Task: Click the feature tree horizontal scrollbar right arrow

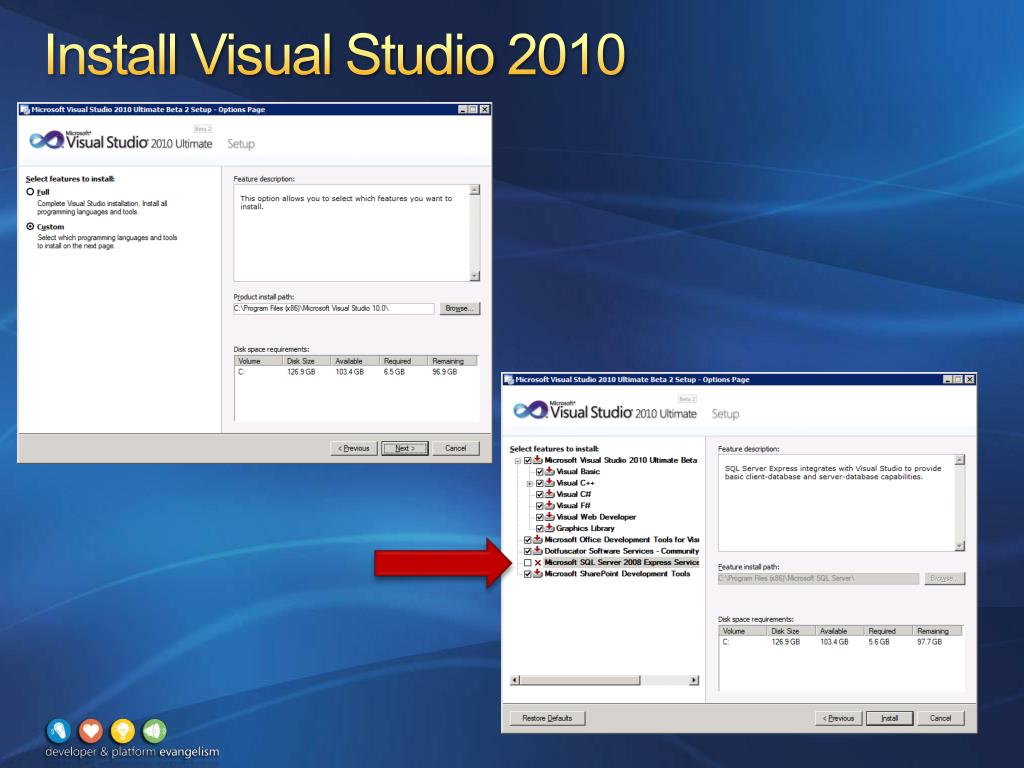Action: coord(694,680)
